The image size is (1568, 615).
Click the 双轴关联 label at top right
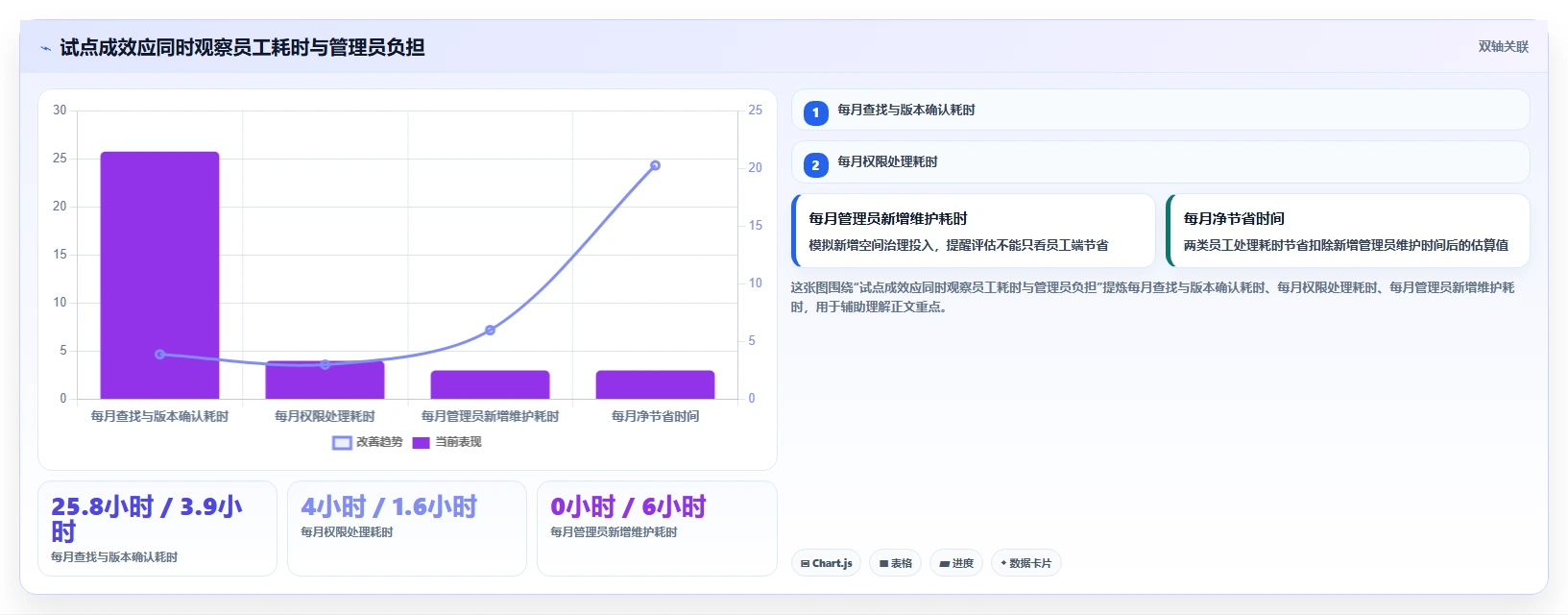(x=1503, y=47)
